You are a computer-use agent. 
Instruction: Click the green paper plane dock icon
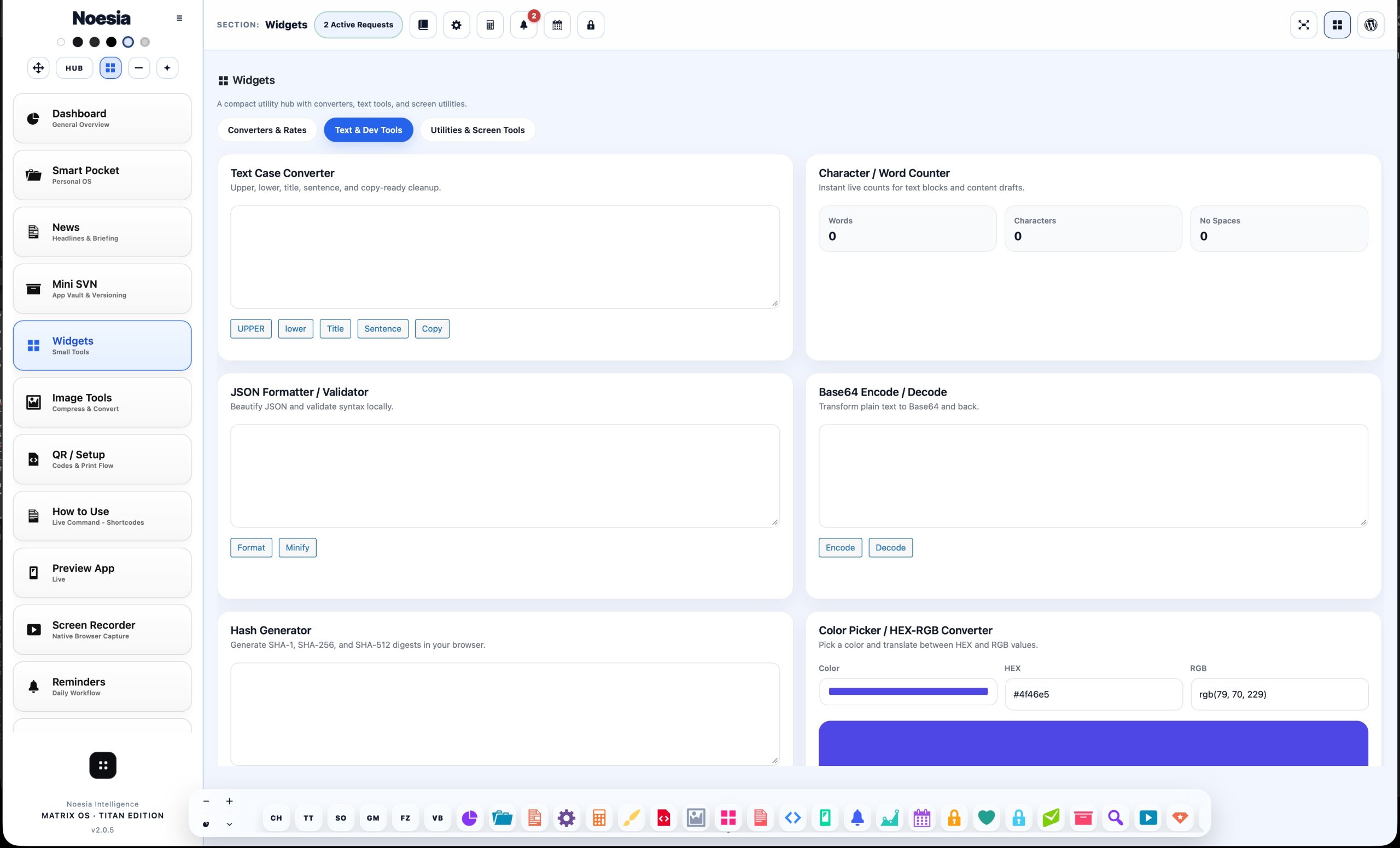point(1051,818)
